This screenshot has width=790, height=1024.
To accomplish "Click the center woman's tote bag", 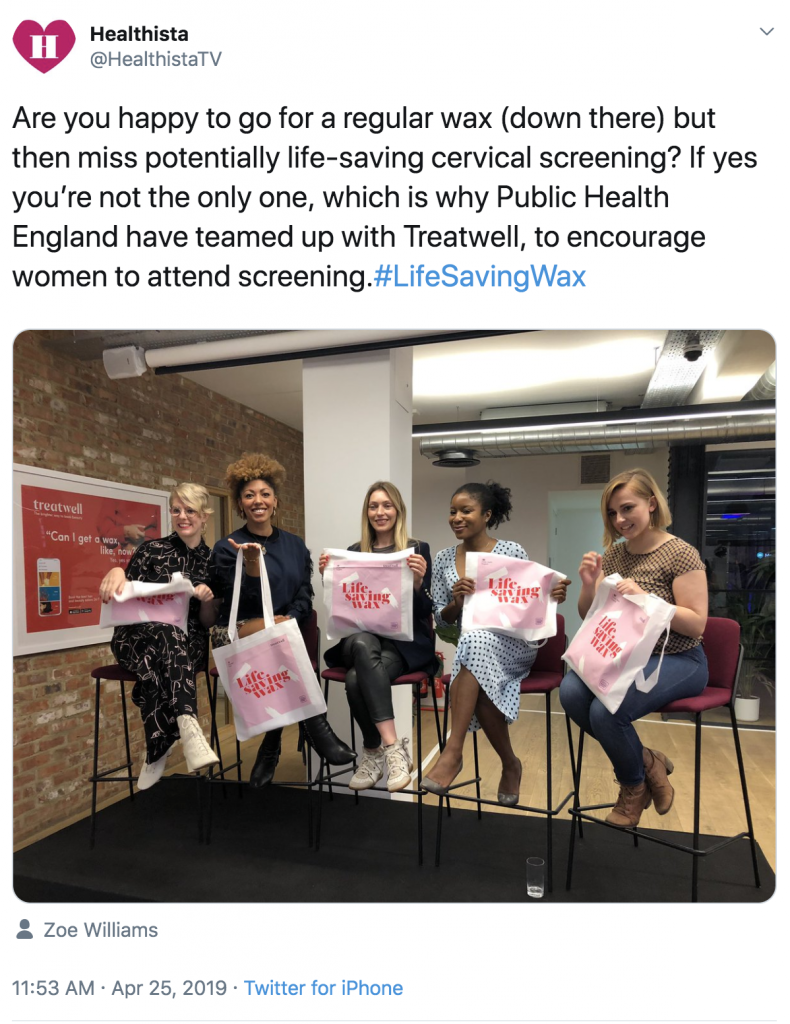I will [x=370, y=594].
